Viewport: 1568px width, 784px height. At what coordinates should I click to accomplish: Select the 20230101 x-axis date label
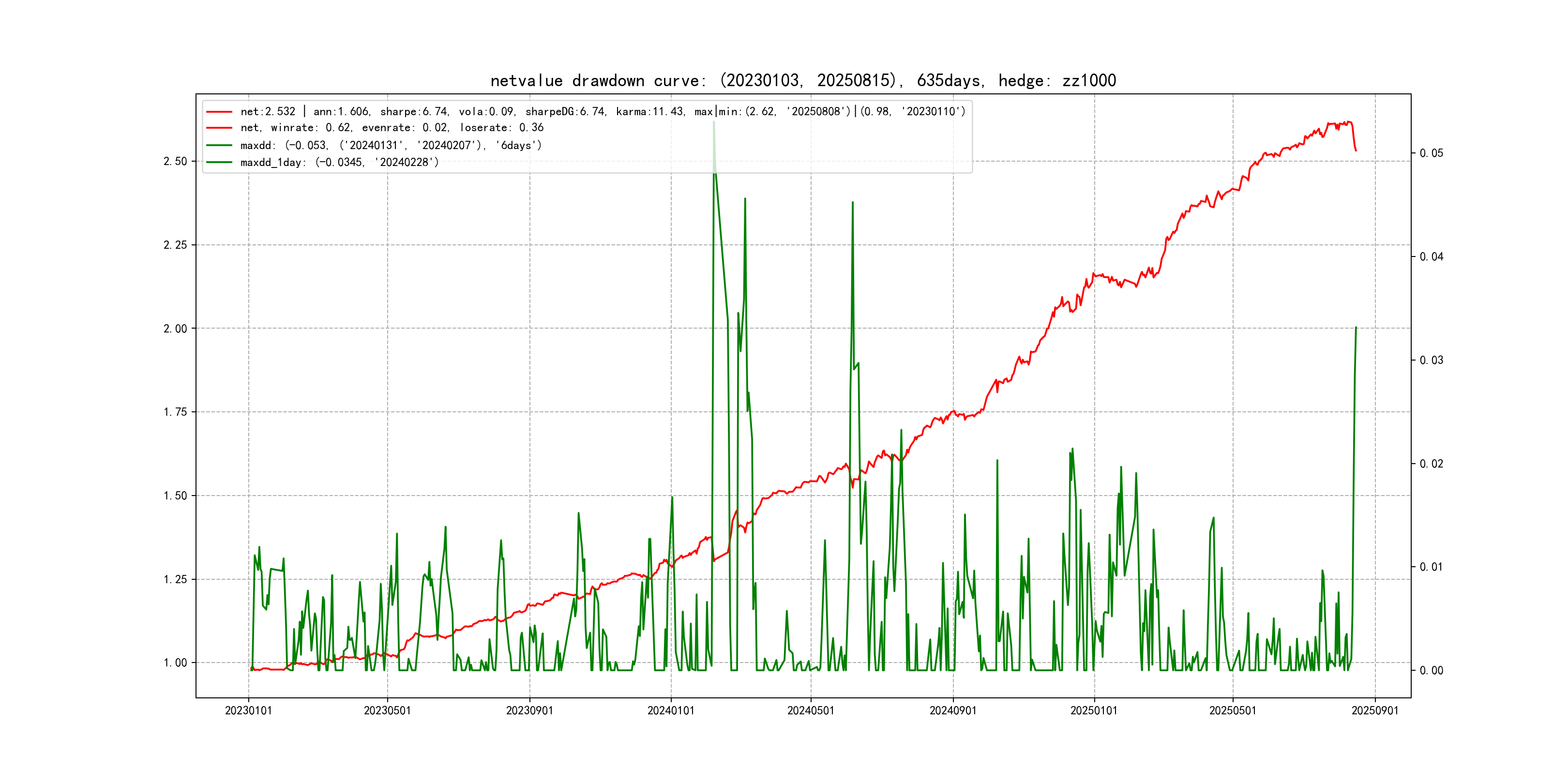tap(248, 711)
